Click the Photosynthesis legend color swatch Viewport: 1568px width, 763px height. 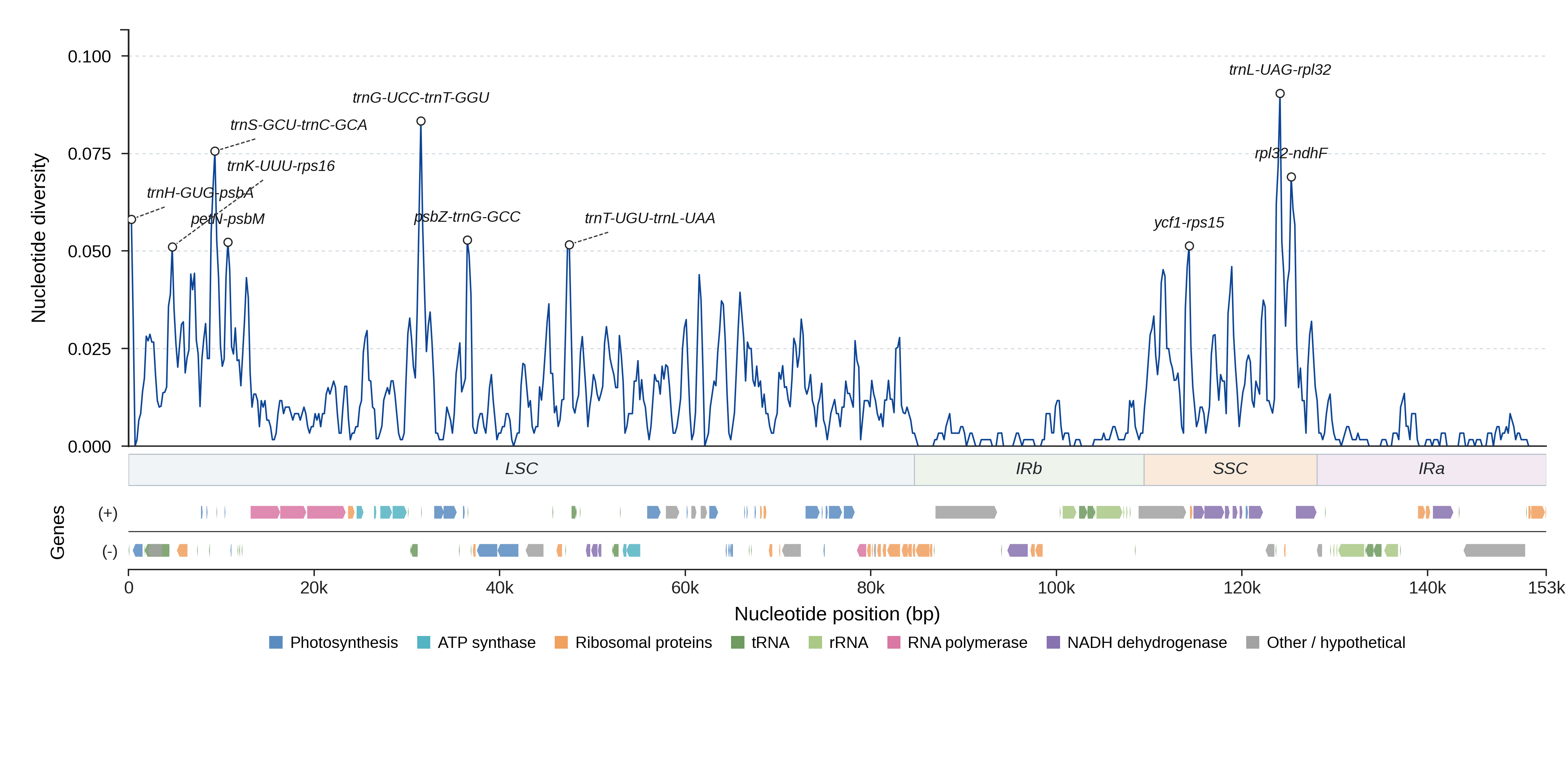click(x=276, y=642)
